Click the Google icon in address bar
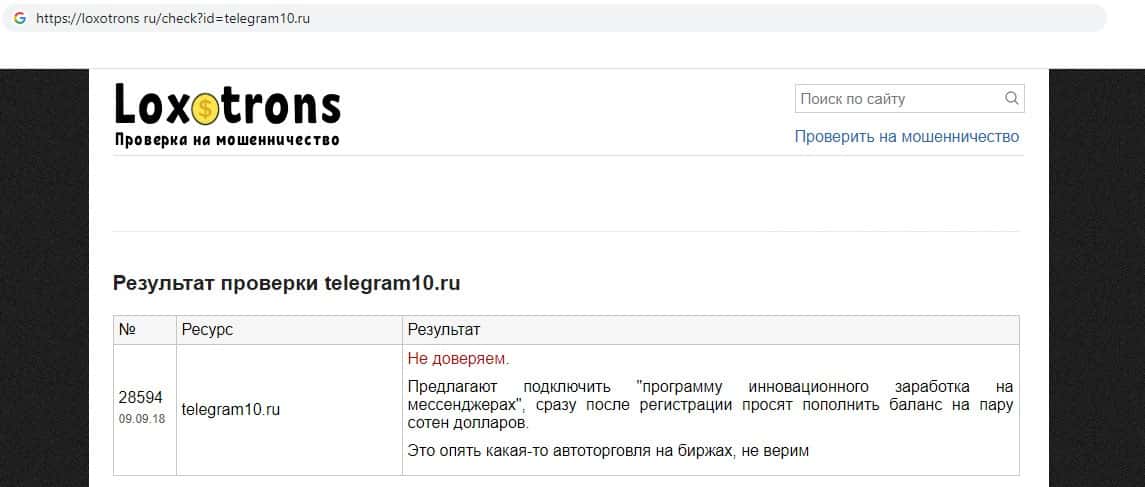 click(19, 18)
